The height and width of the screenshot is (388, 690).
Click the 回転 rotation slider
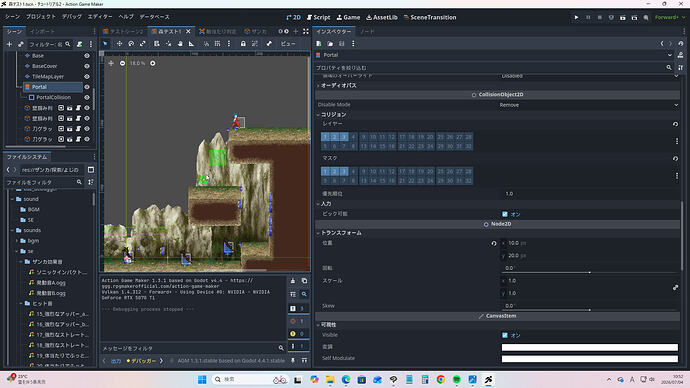pos(590,272)
